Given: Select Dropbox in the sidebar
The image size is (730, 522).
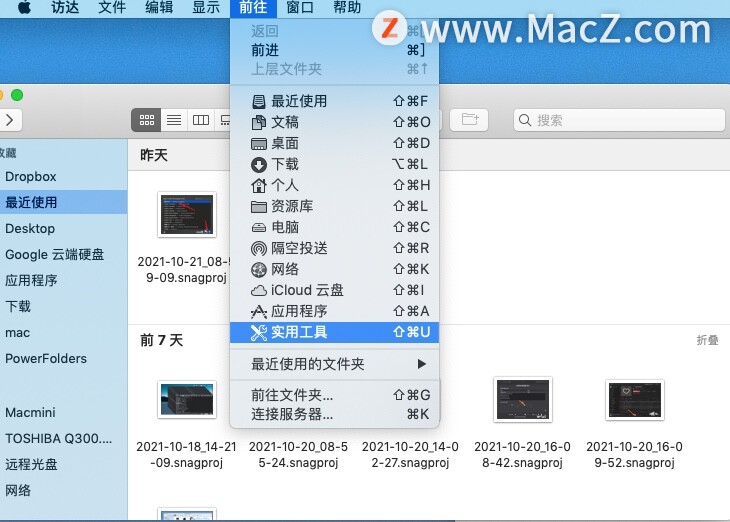Looking at the screenshot, I should 63,176.
